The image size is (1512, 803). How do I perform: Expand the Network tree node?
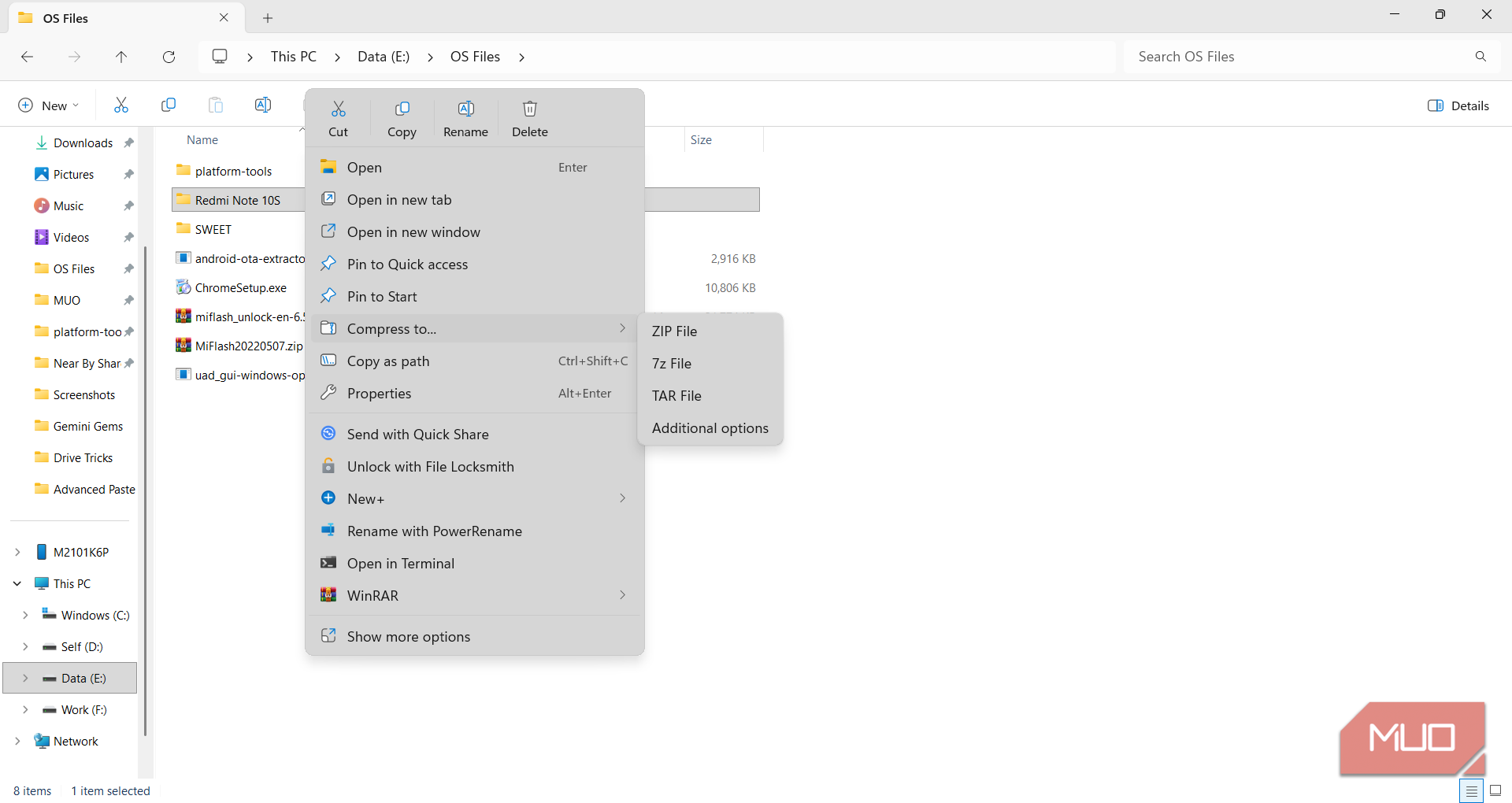pos(17,741)
